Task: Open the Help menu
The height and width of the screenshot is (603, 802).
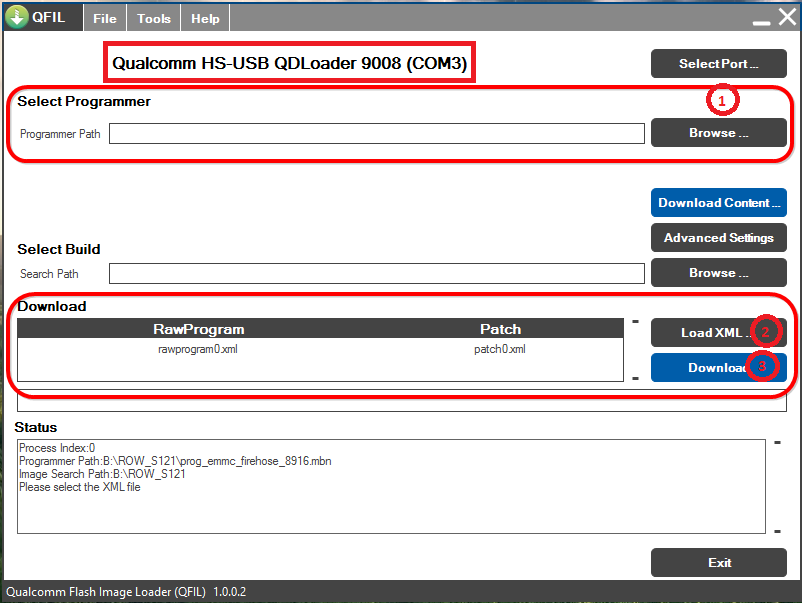Action: [205, 18]
